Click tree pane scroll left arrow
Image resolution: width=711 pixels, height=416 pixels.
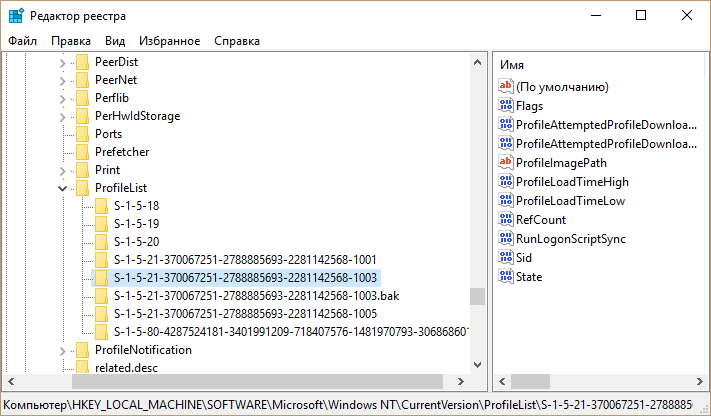click(x=11, y=382)
